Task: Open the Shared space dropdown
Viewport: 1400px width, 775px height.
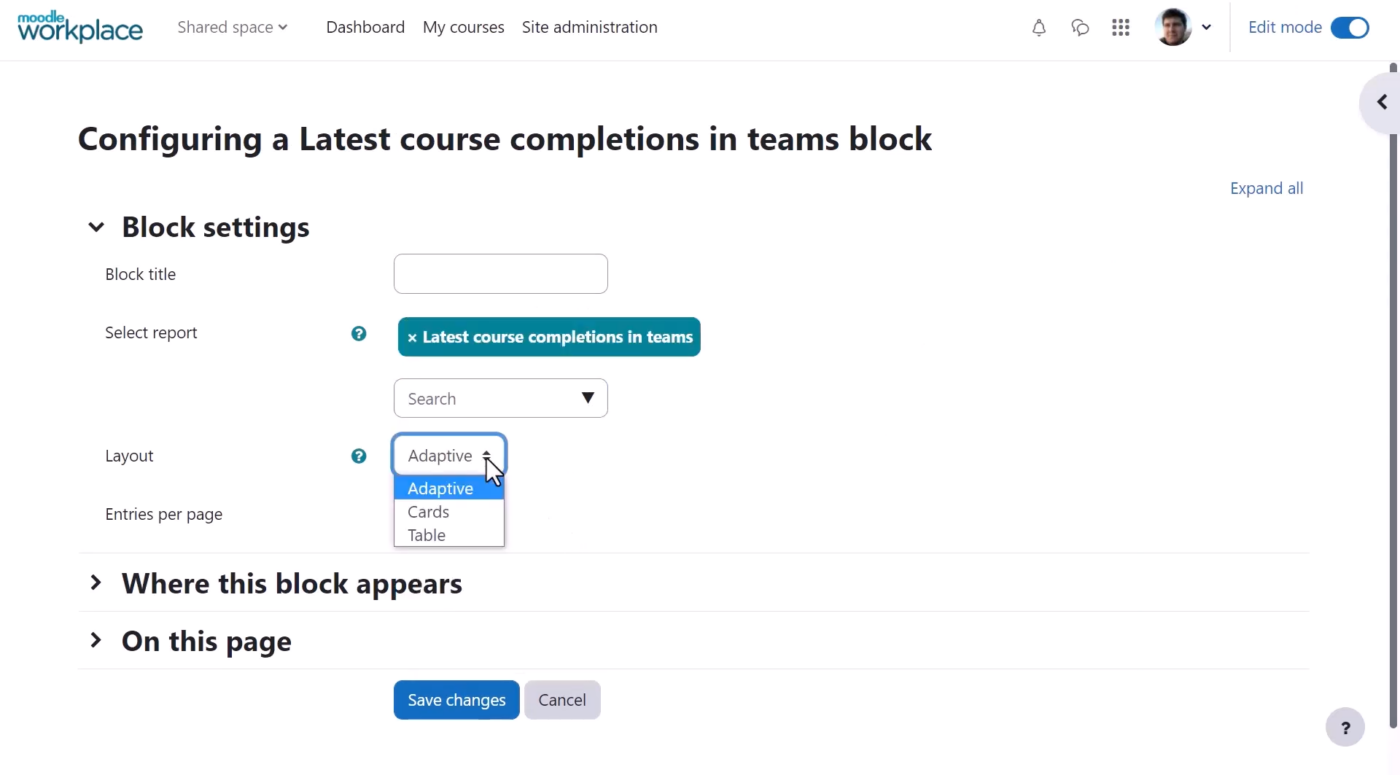Action: (x=232, y=27)
